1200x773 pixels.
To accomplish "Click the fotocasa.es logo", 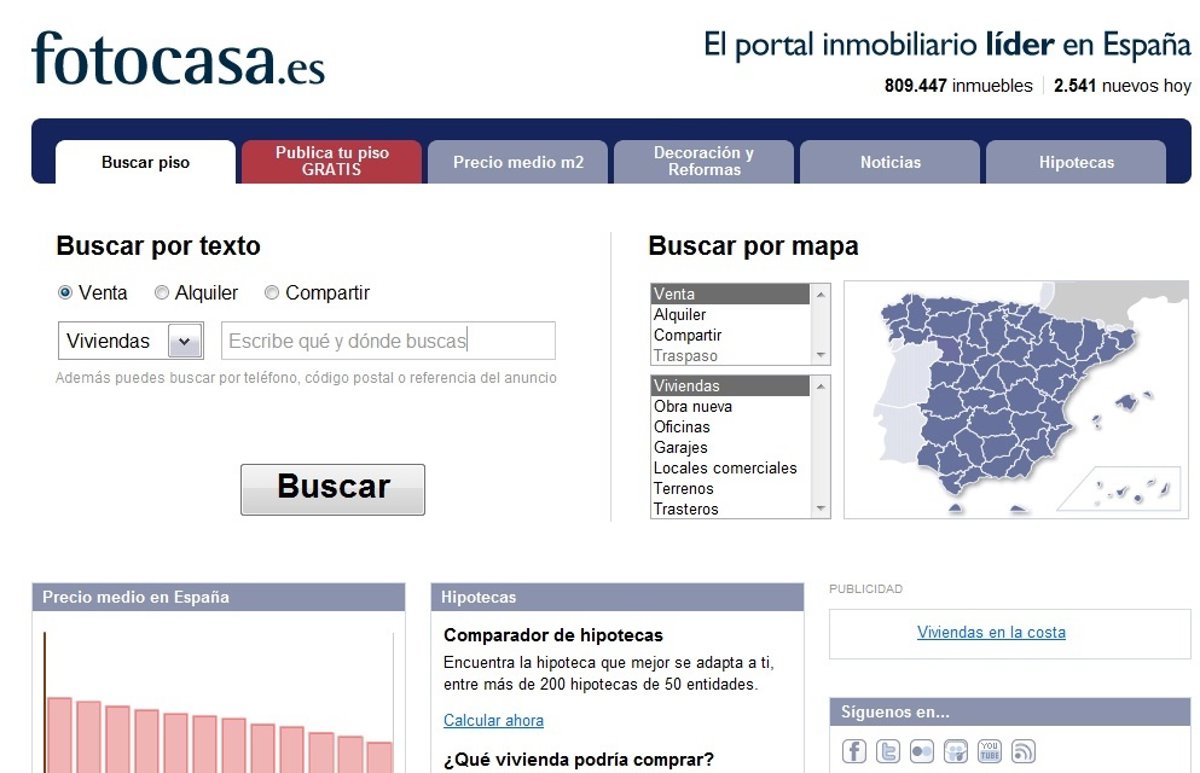I will coord(178,58).
